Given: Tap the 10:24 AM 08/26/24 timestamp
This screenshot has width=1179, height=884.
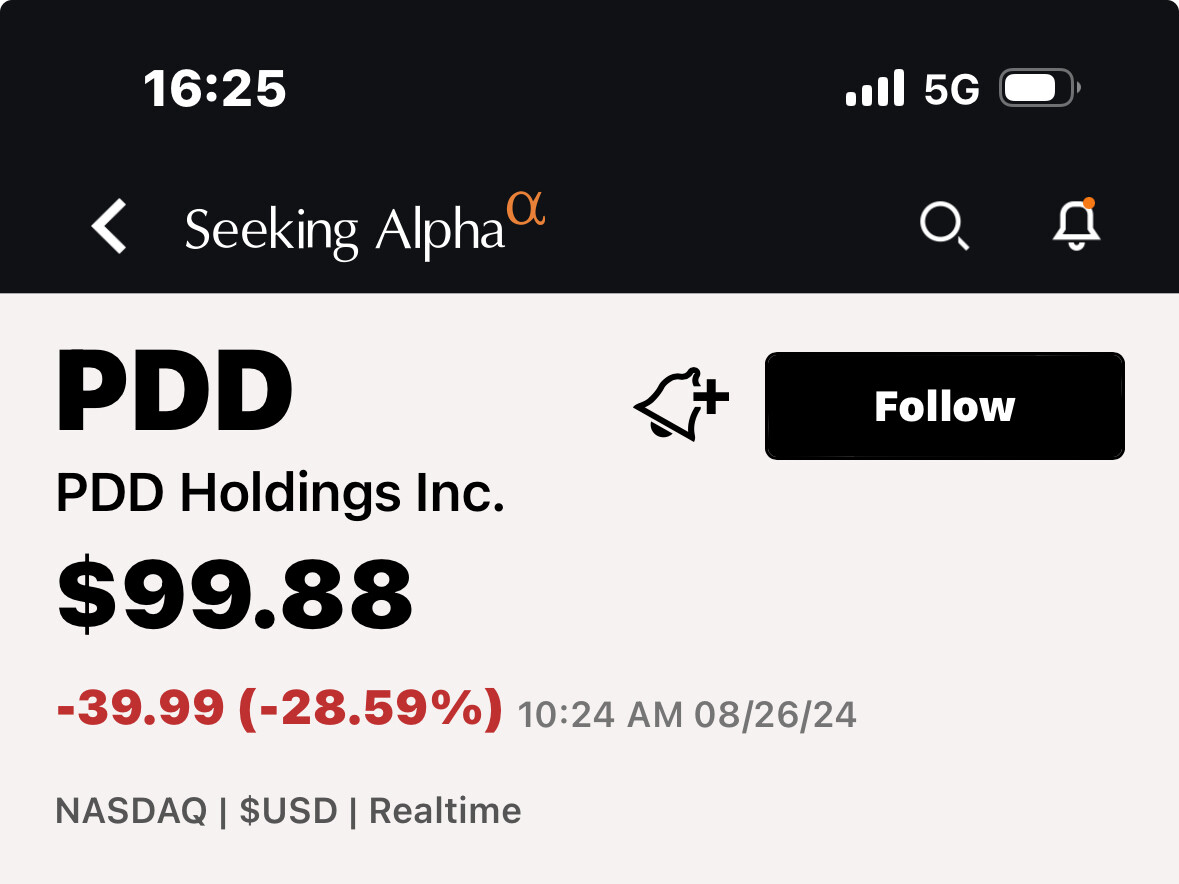Looking at the screenshot, I should click(687, 715).
